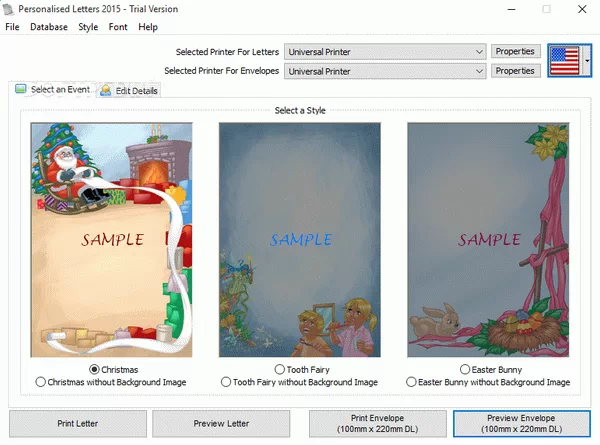Screen dimensions: 600x445
Task: Open the Style menu
Action: click(x=88, y=27)
